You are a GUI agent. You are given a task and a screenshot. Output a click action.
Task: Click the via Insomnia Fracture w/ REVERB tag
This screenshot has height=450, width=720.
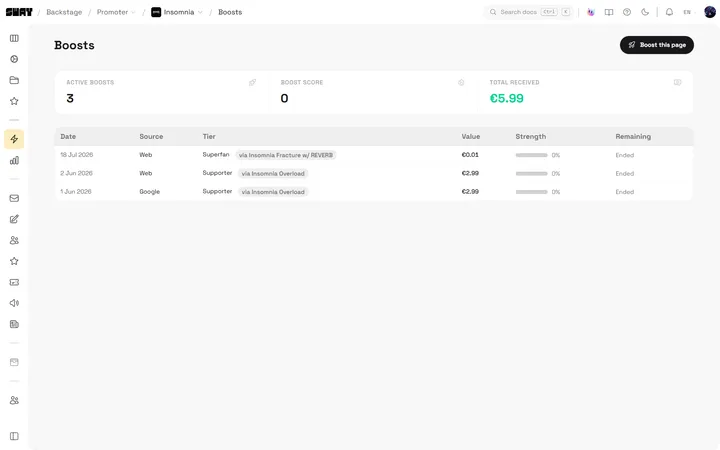point(286,155)
